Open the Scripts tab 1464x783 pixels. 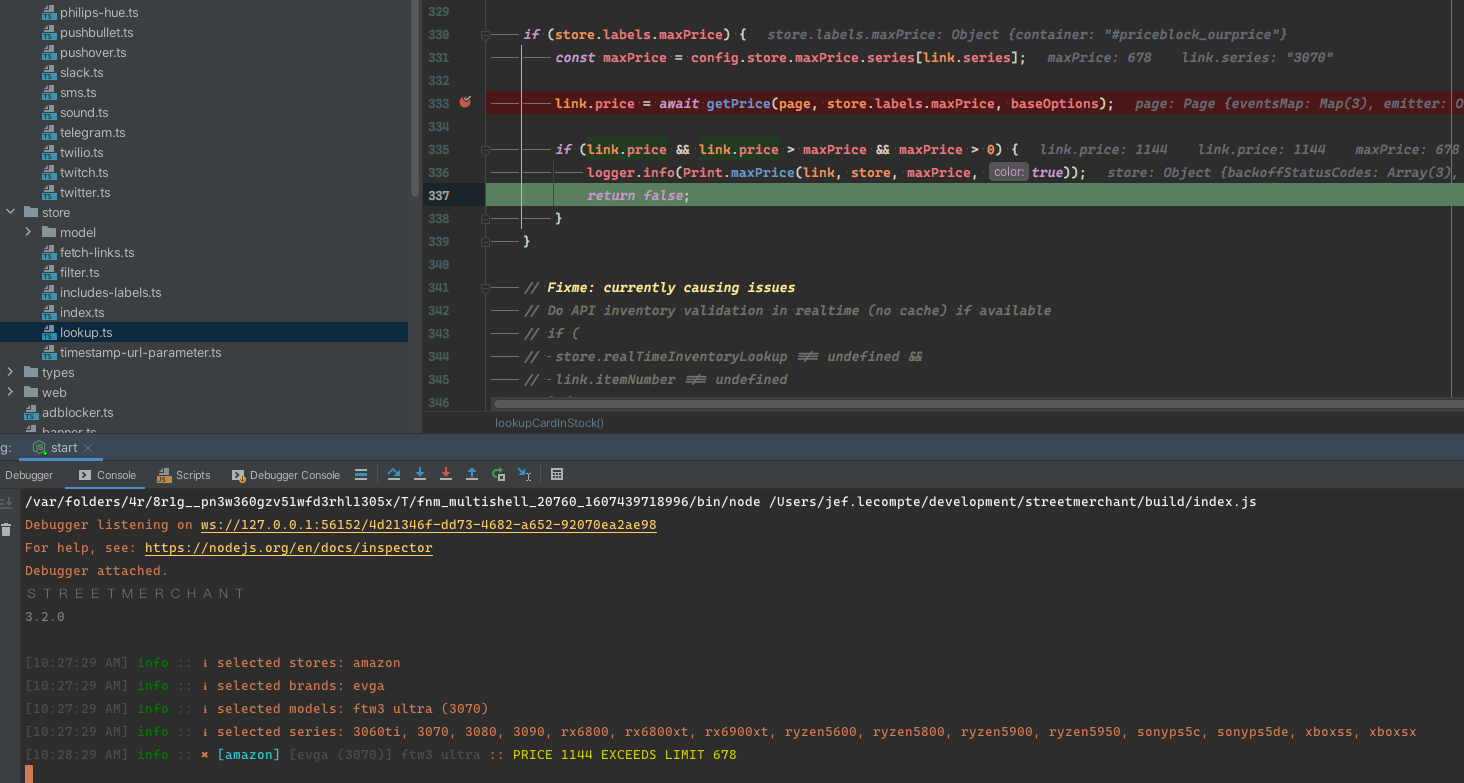pyautogui.click(x=184, y=475)
